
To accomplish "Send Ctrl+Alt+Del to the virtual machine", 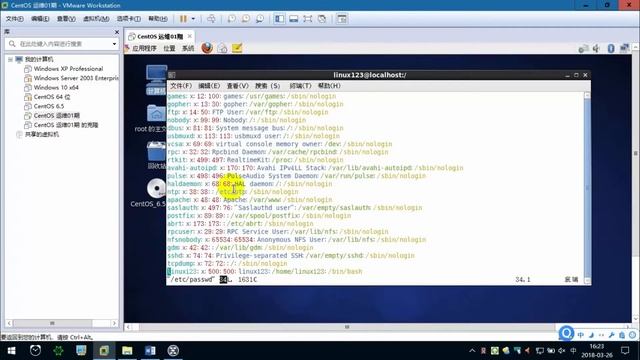I will (211, 19).
